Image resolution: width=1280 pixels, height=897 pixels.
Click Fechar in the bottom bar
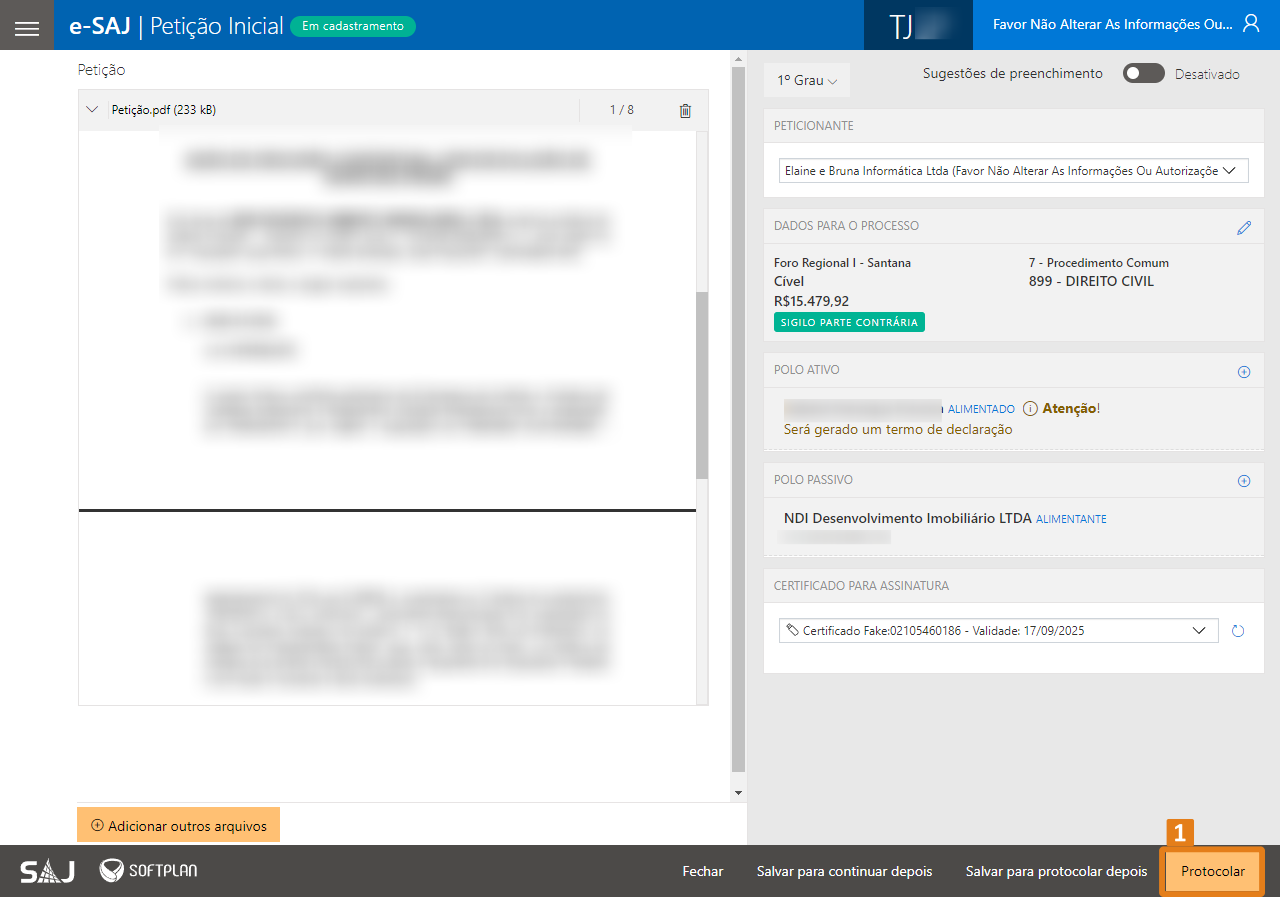click(x=702, y=872)
